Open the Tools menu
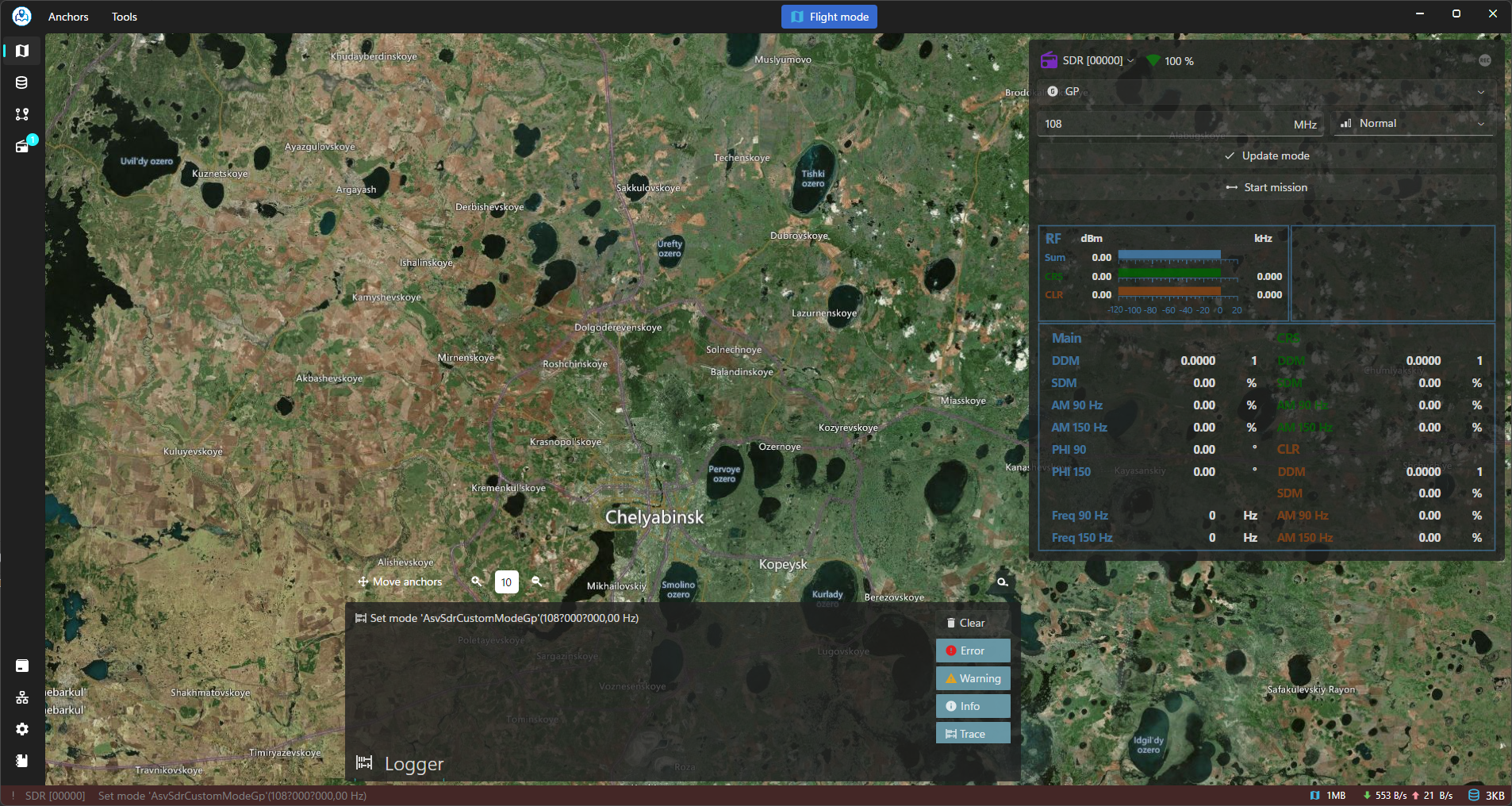 [x=125, y=17]
